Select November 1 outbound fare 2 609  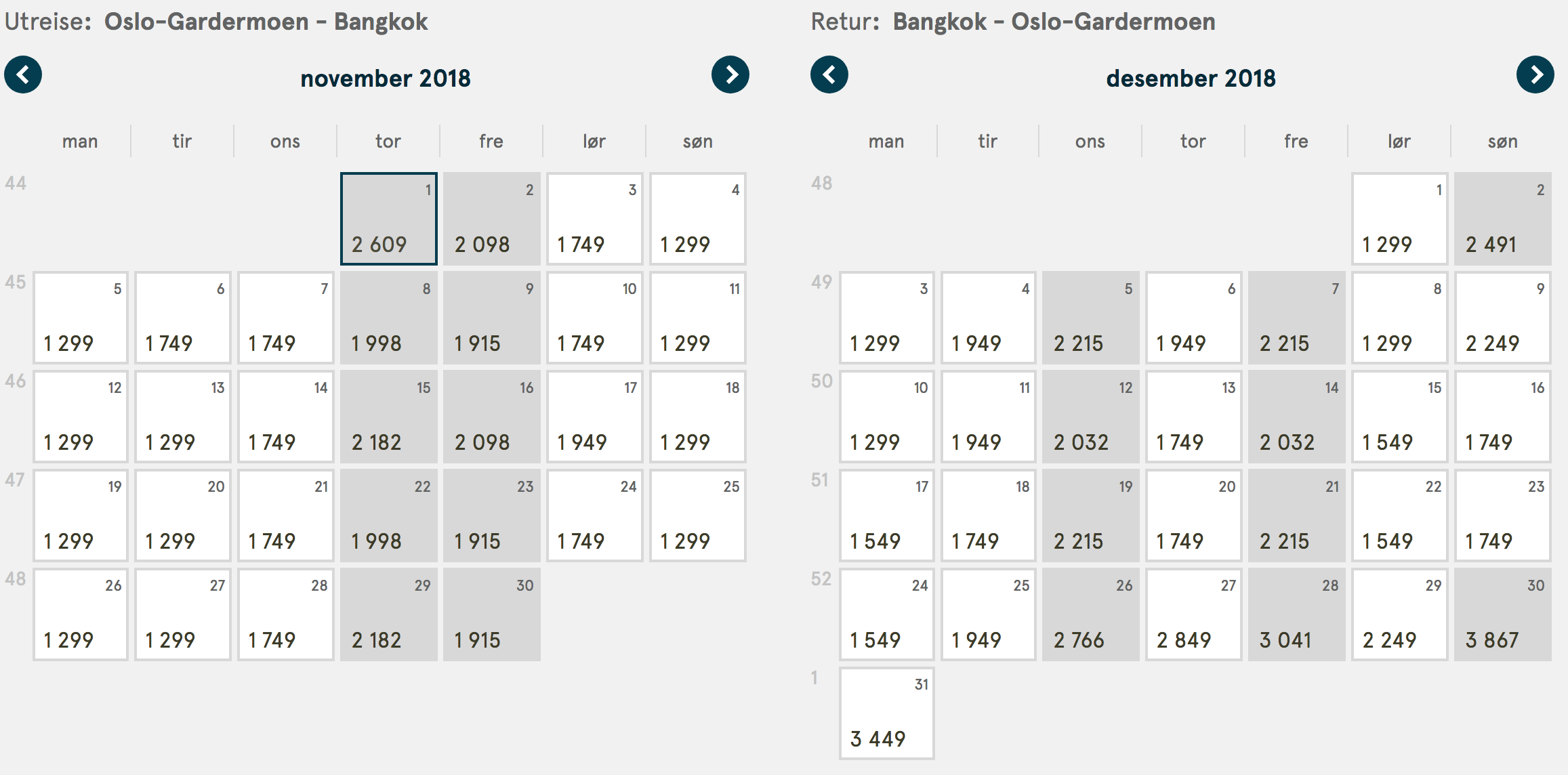click(389, 219)
